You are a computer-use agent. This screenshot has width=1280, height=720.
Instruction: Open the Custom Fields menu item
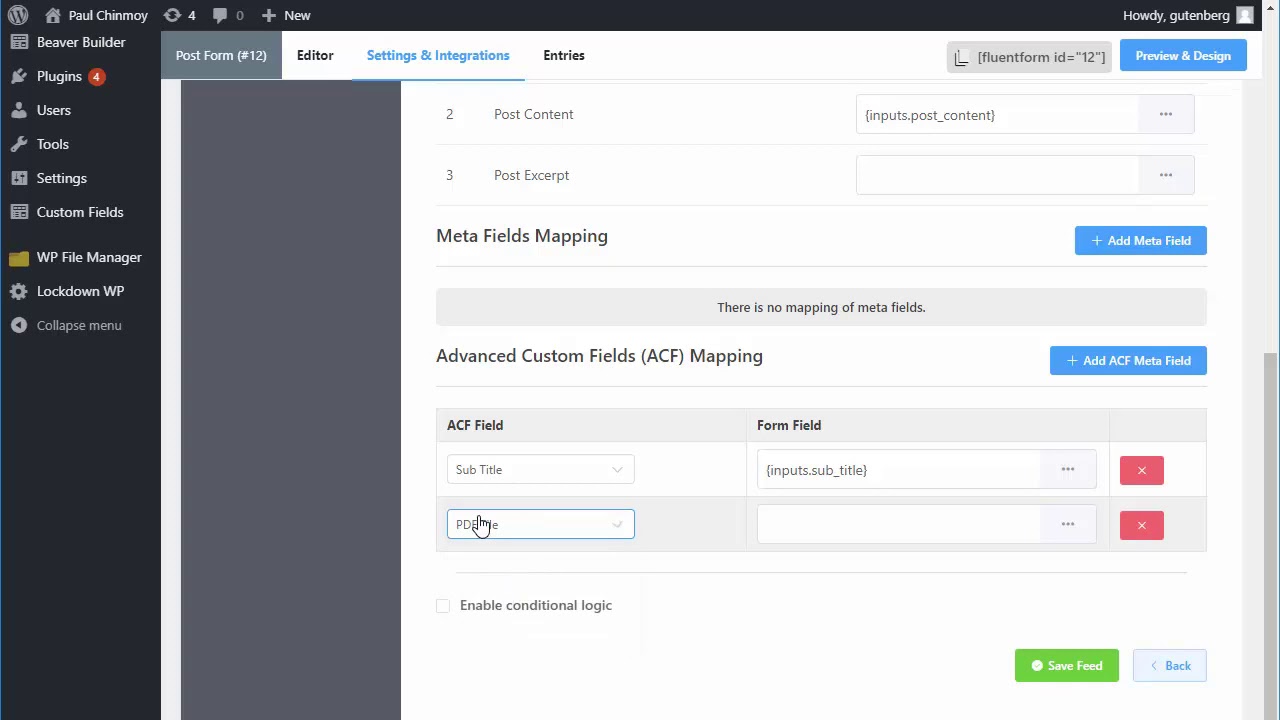coord(80,212)
